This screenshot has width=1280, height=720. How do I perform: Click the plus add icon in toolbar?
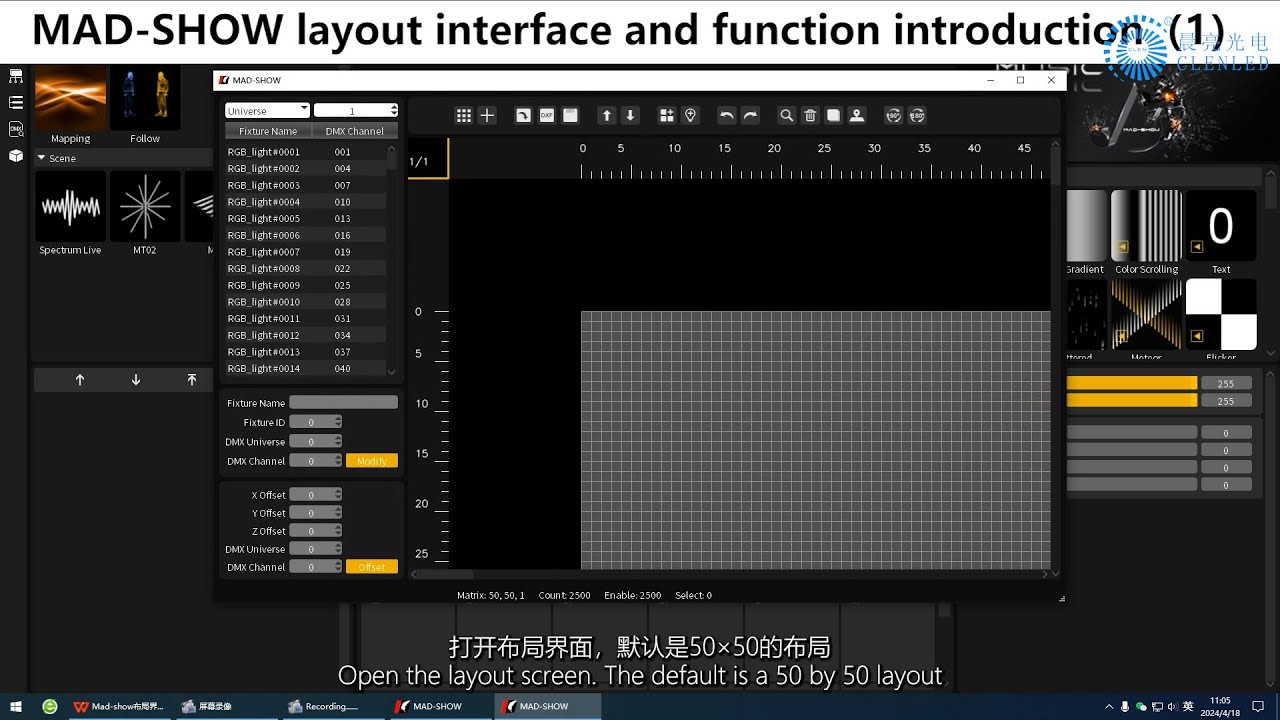coord(487,116)
